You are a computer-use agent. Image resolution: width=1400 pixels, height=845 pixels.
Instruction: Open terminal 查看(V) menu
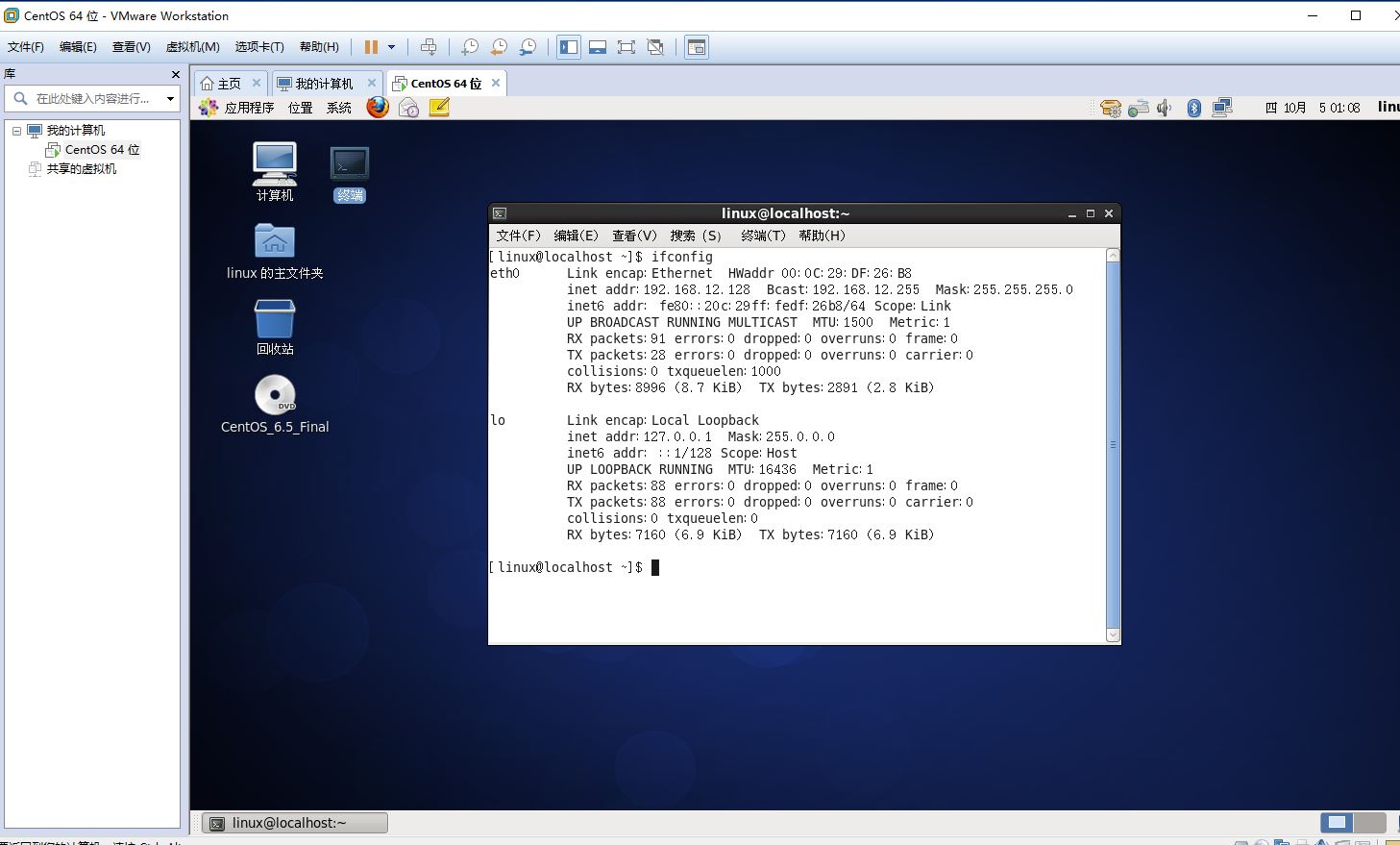coord(634,236)
